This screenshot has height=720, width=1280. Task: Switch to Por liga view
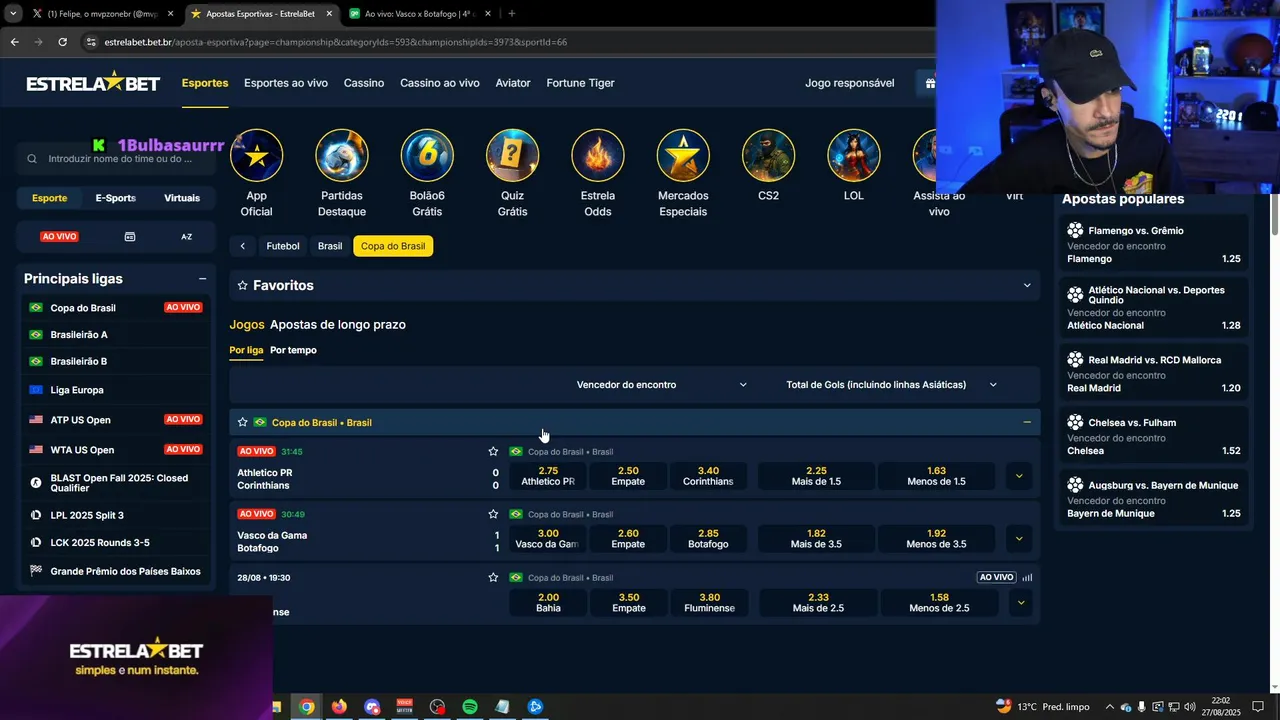click(x=246, y=351)
